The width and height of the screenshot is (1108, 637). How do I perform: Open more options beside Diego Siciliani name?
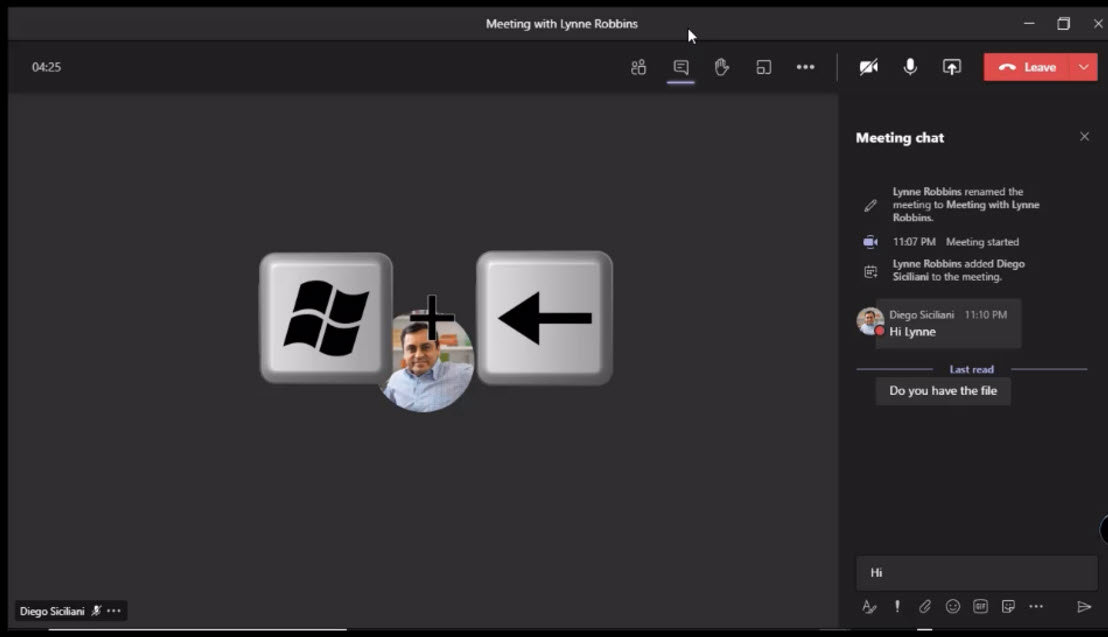[114, 611]
